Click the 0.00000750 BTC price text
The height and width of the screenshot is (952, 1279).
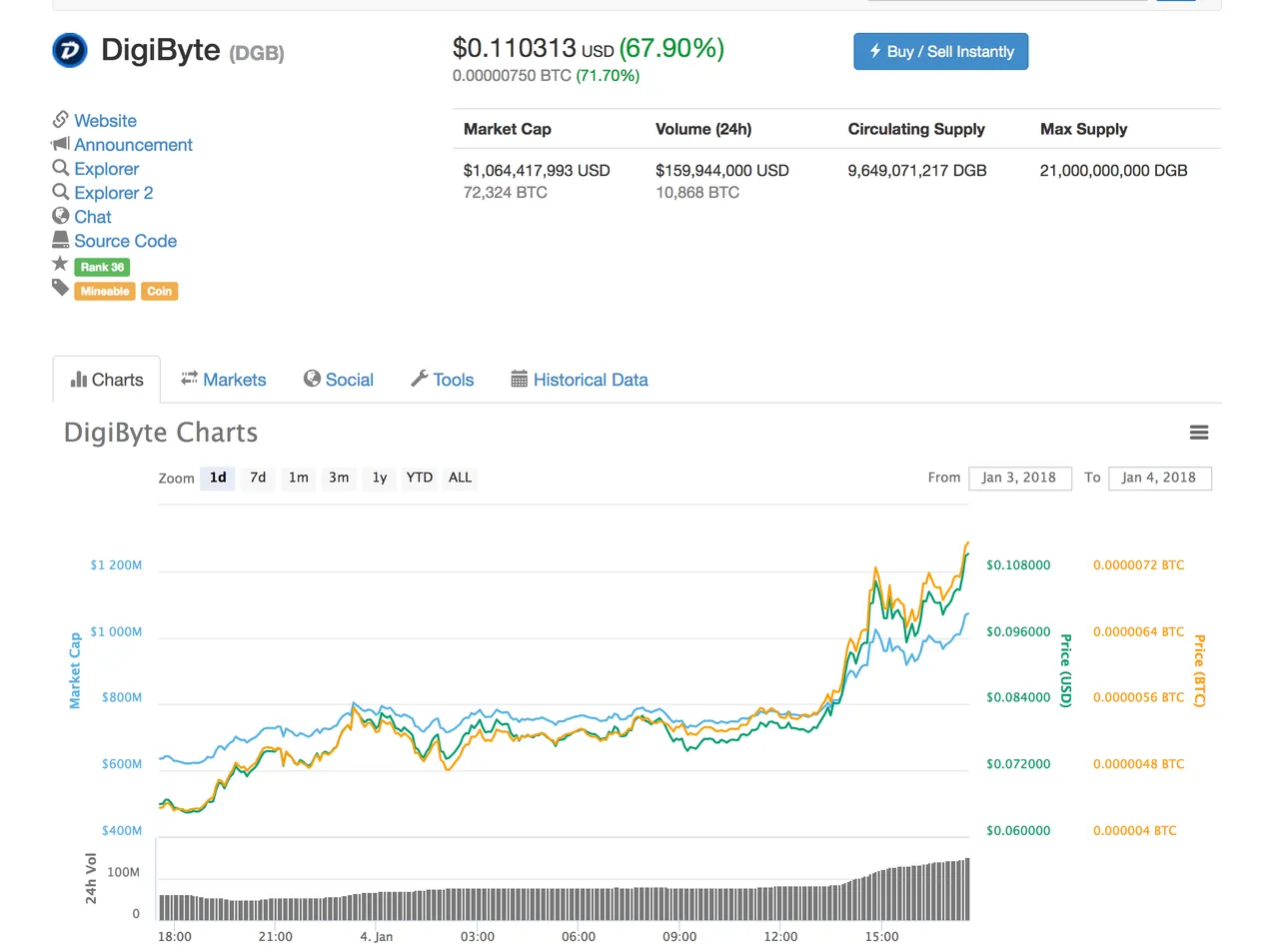[512, 75]
